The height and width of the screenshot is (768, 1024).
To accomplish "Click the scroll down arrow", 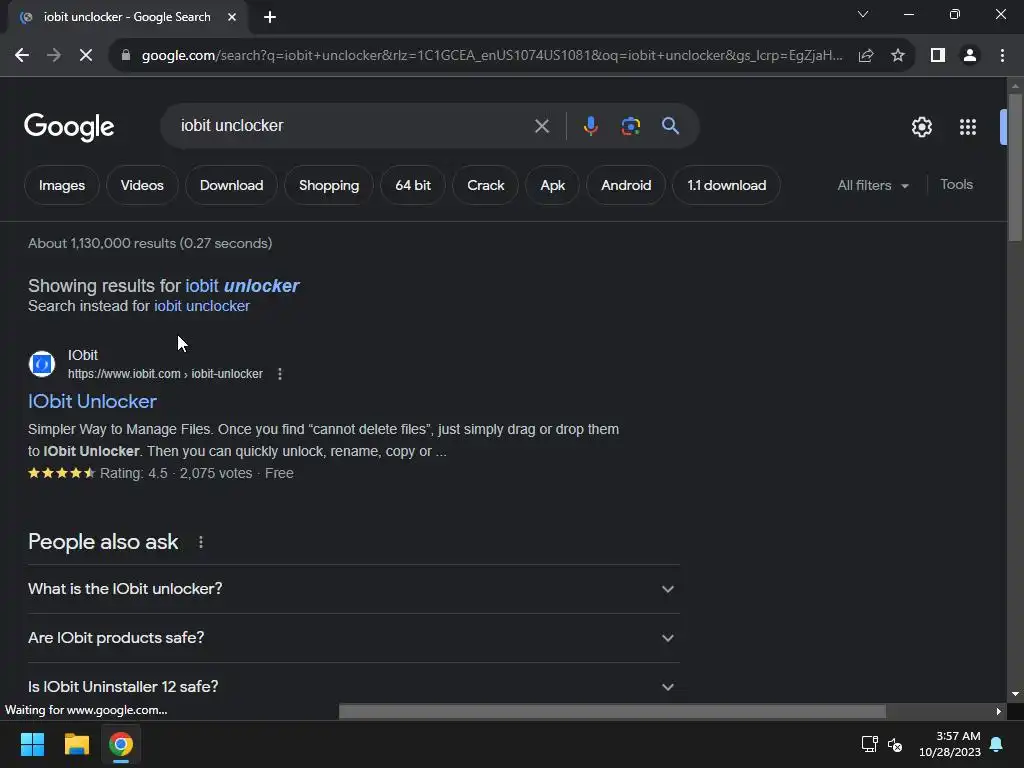I will (x=1015, y=694).
